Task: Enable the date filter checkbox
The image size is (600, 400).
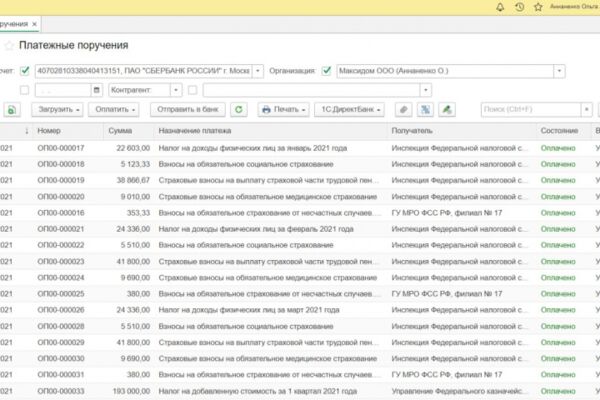Action: click(x=24, y=90)
